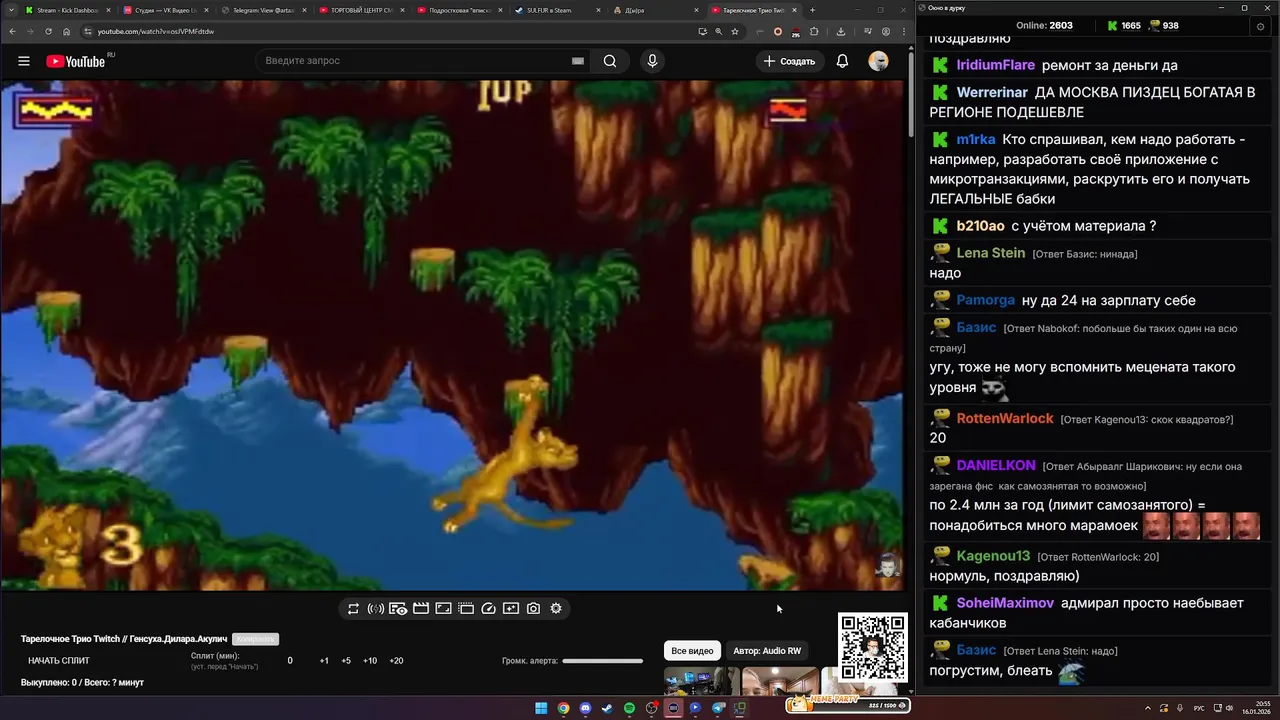
Task: Select the Все видео filter chip
Action: point(692,651)
